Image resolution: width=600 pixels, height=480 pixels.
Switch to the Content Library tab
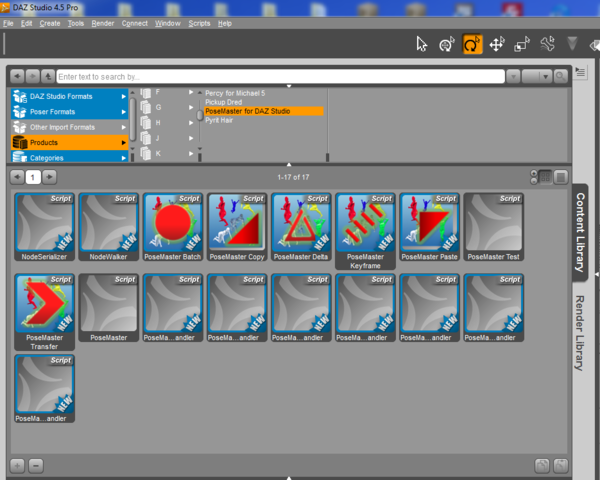580,232
